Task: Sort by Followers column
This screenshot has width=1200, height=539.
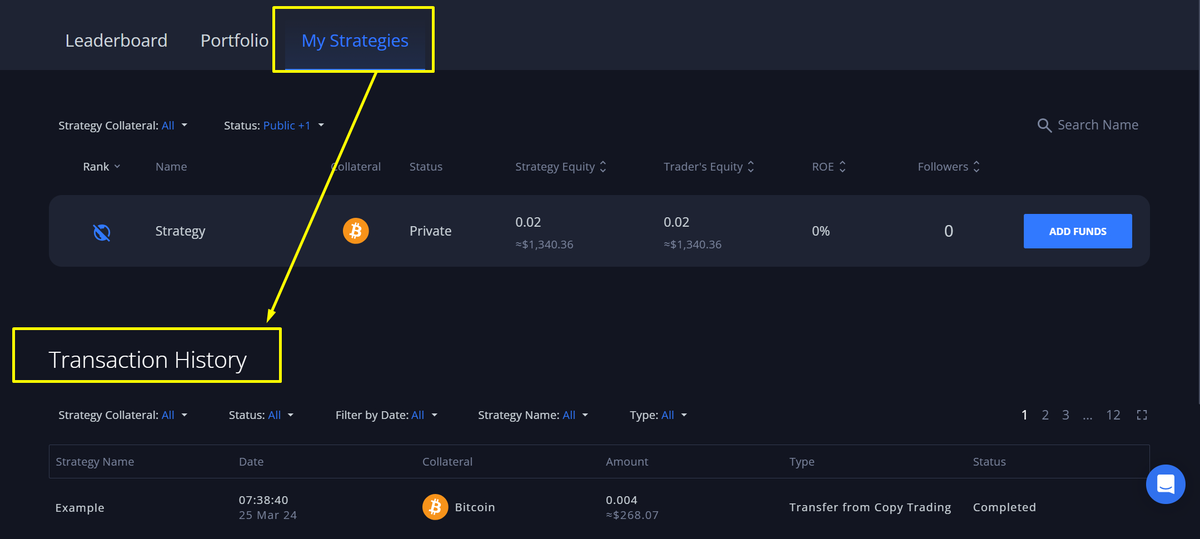Action: pos(949,167)
